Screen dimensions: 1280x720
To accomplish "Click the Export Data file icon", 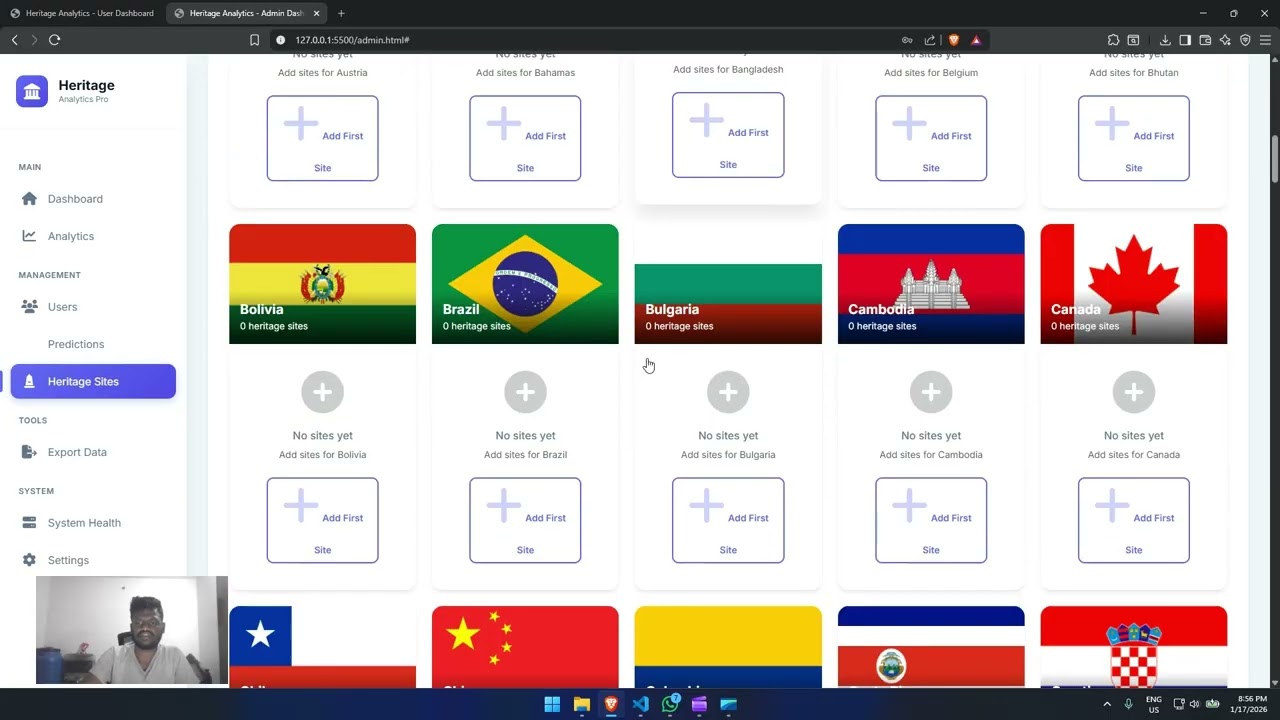I will [x=29, y=452].
